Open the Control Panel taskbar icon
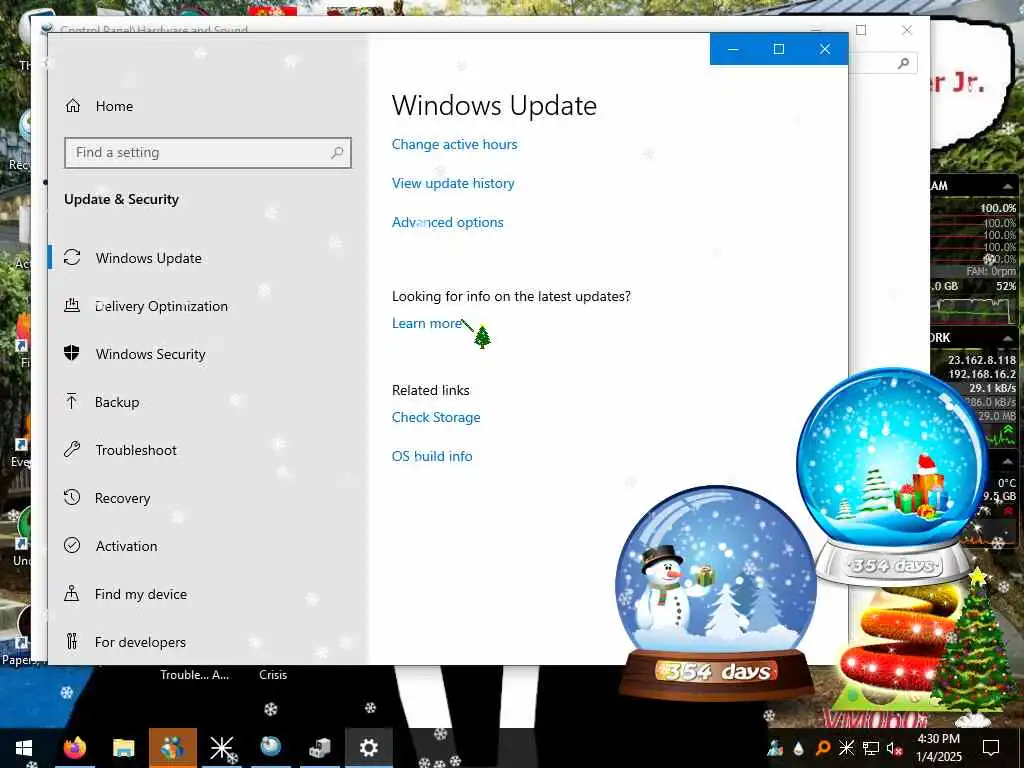The width and height of the screenshot is (1024, 768). [x=319, y=748]
